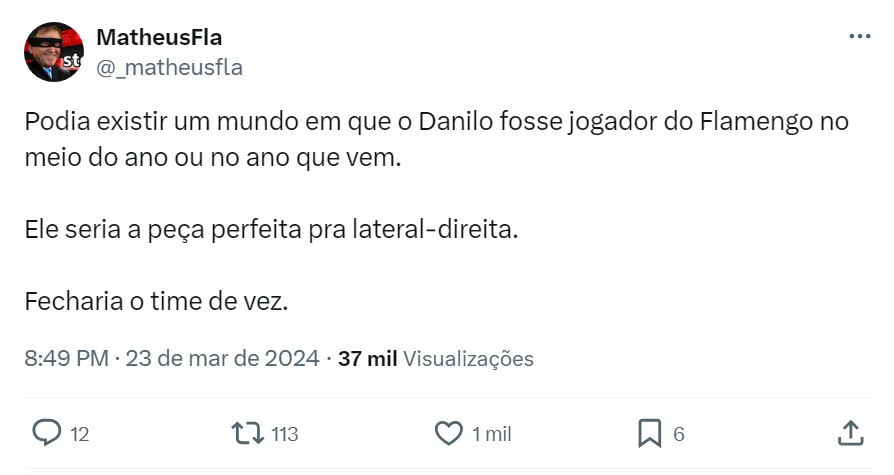Click the reply speech bubble icon
The width and height of the screenshot is (894, 475).
point(47,433)
